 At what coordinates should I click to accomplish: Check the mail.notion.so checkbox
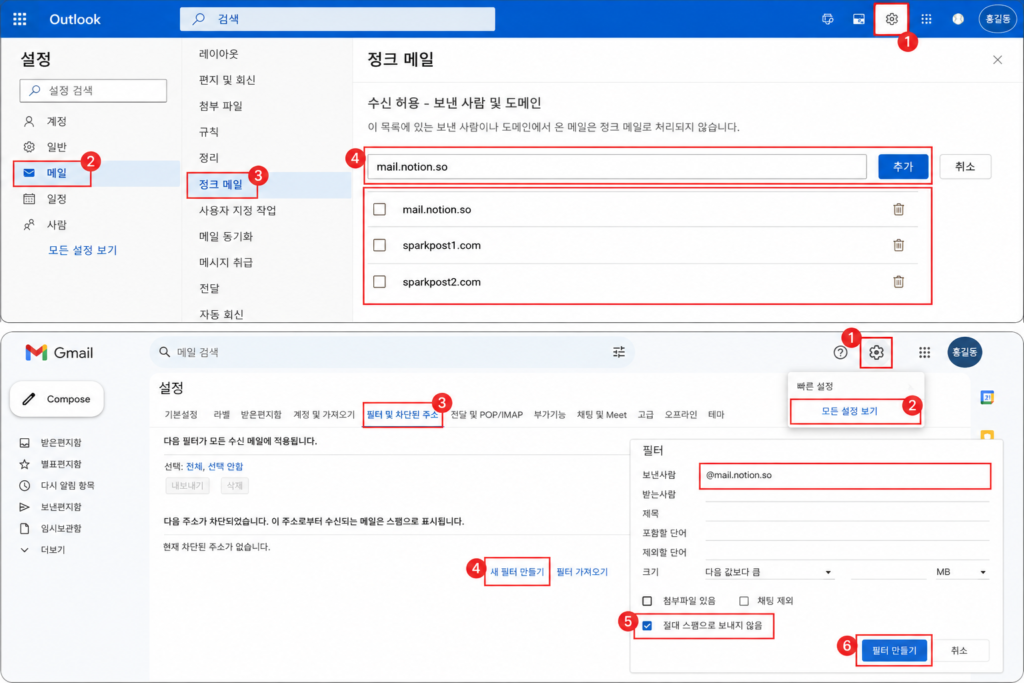pyautogui.click(x=379, y=209)
